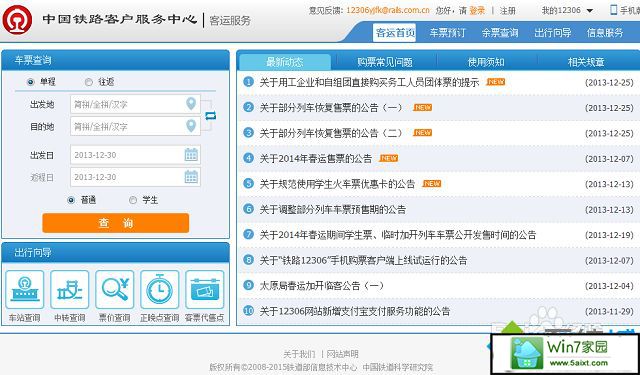Open 正晚点查询 punctuality clock icon
This screenshot has width=640, height=375.
pos(160,289)
